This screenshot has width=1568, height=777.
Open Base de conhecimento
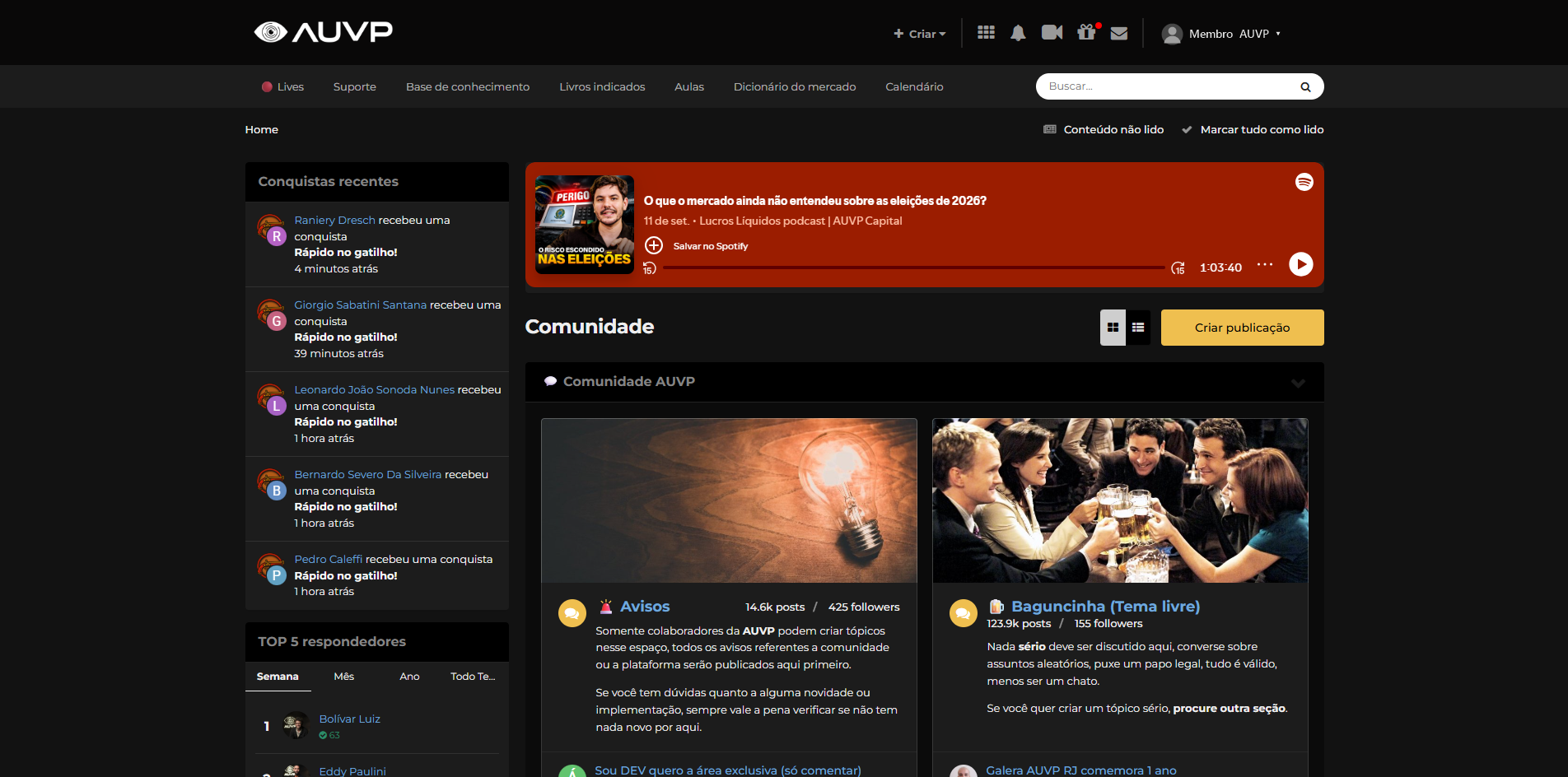(468, 86)
